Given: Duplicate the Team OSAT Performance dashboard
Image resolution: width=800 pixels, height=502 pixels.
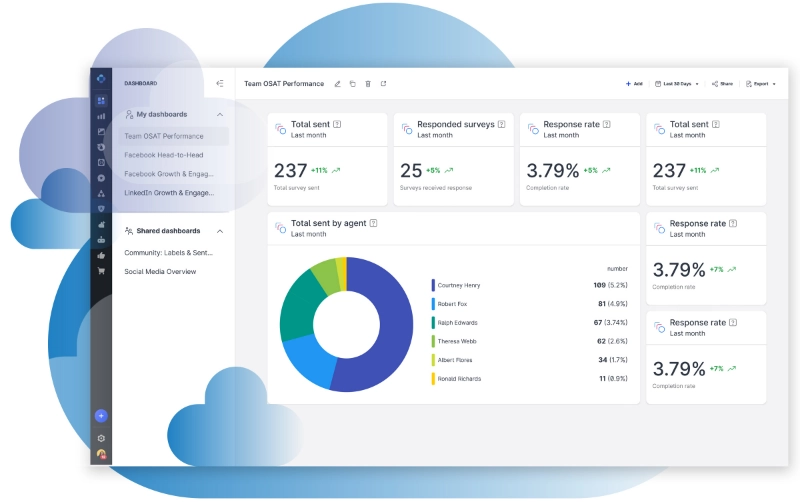Looking at the screenshot, I should tap(353, 84).
